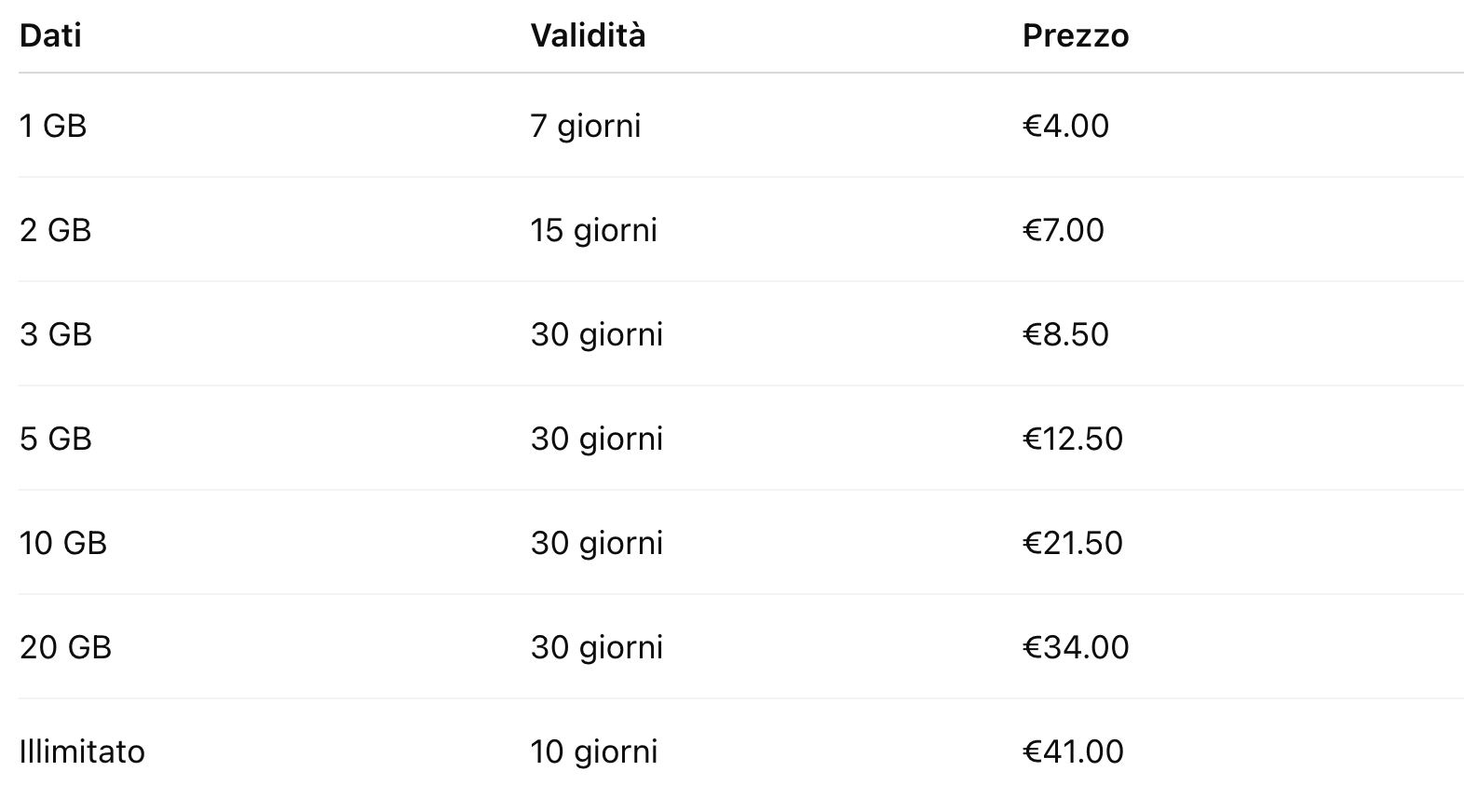Image resolution: width=1464 pixels, height=812 pixels.
Task: Select the 2 GB data plan cell
Action: [55, 230]
